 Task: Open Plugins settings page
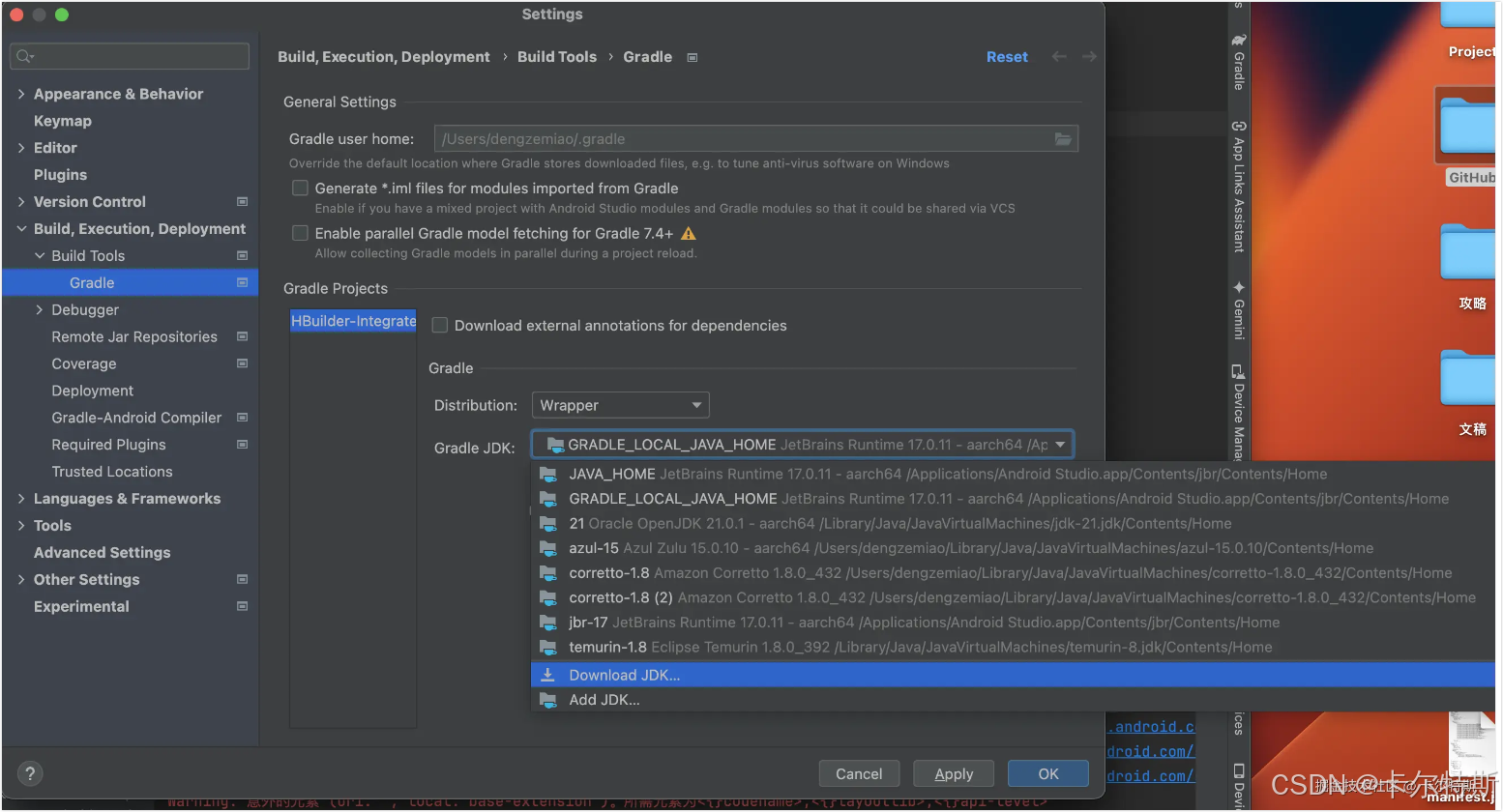(60, 175)
